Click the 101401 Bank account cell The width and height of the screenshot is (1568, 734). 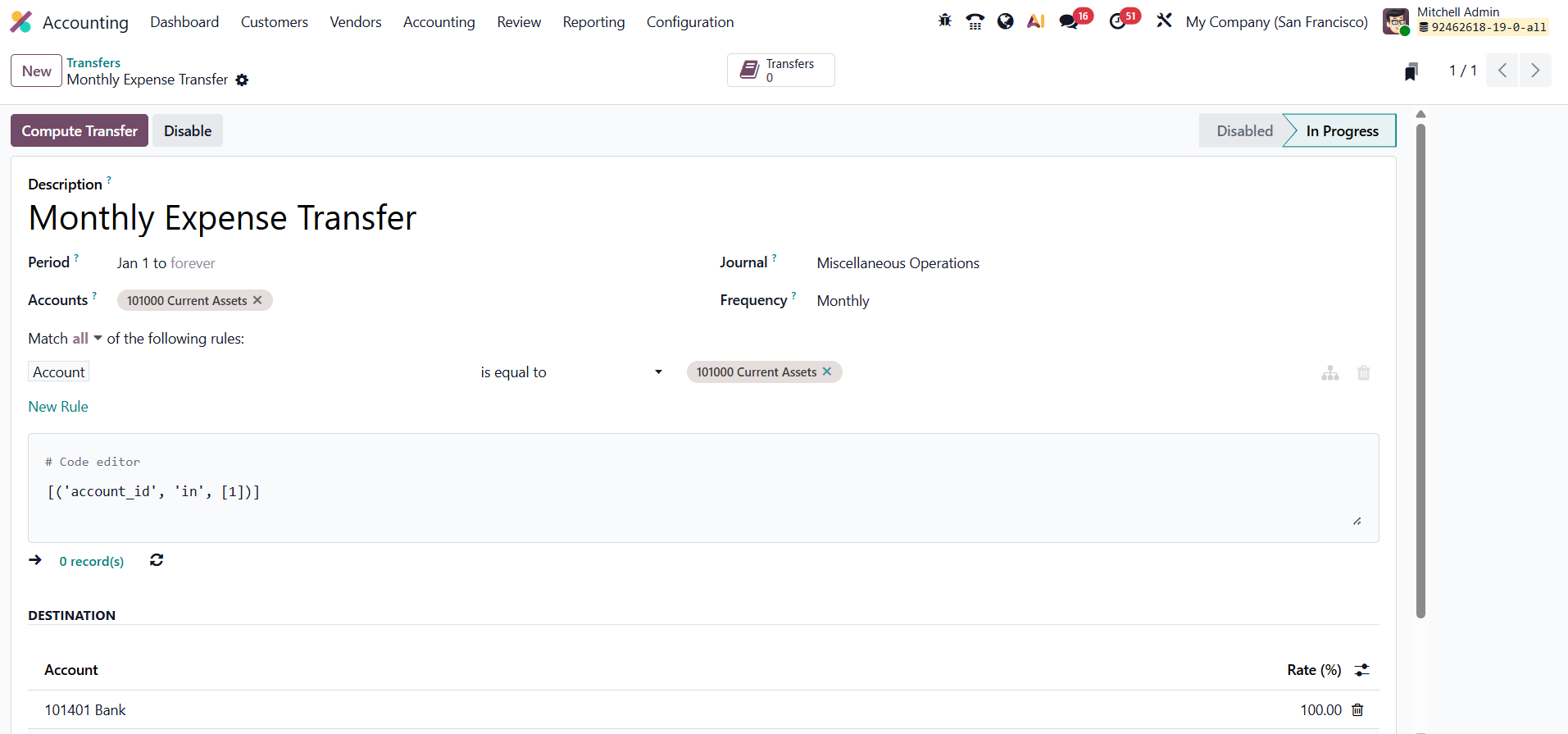pos(85,710)
